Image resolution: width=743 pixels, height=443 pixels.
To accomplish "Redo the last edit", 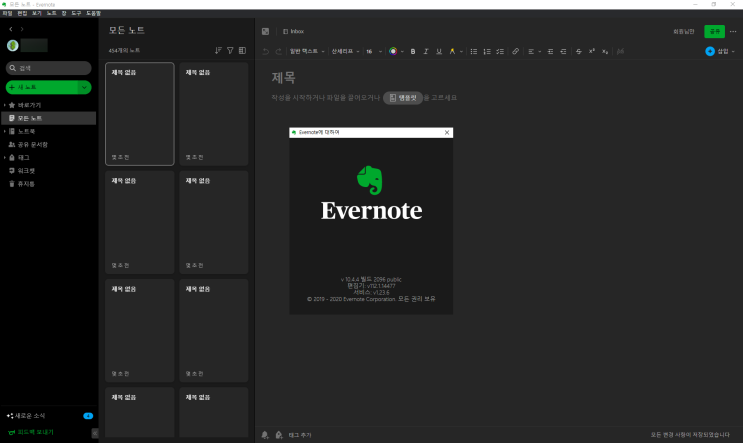I will (x=279, y=51).
